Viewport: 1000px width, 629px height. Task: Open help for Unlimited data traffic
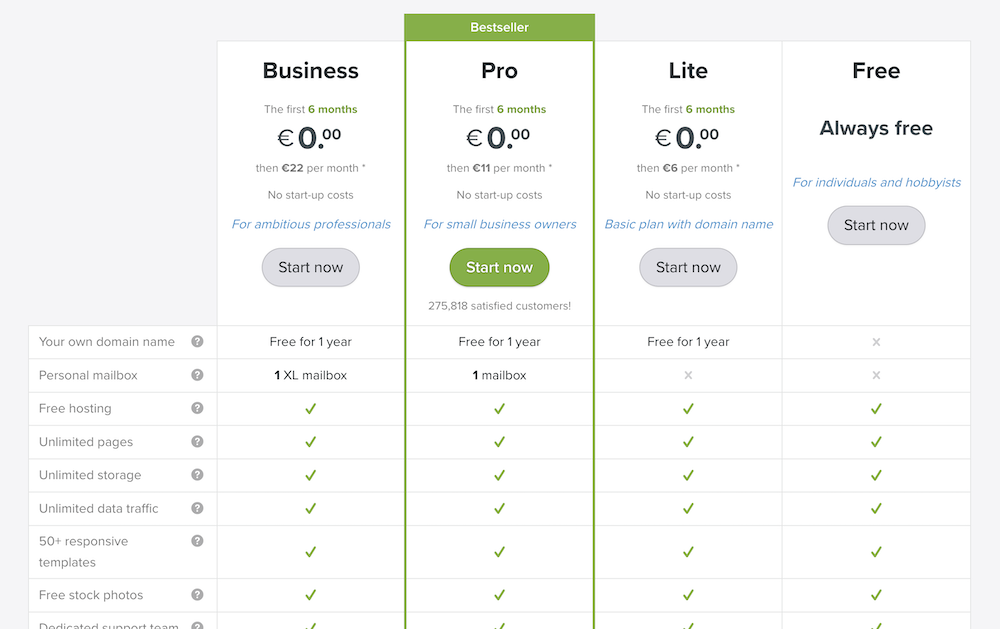tap(197, 508)
